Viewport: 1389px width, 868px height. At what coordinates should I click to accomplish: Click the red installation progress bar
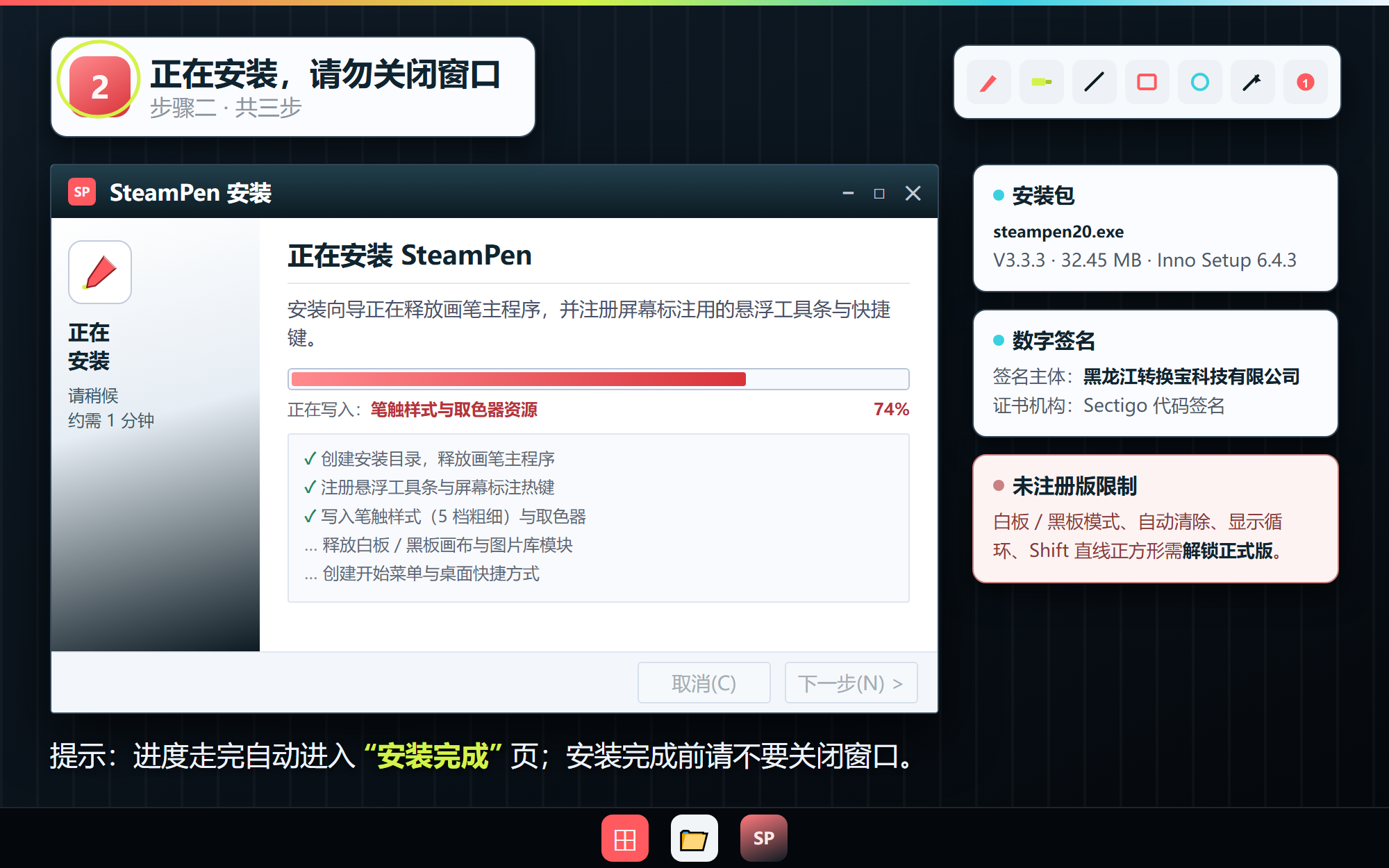tap(599, 379)
